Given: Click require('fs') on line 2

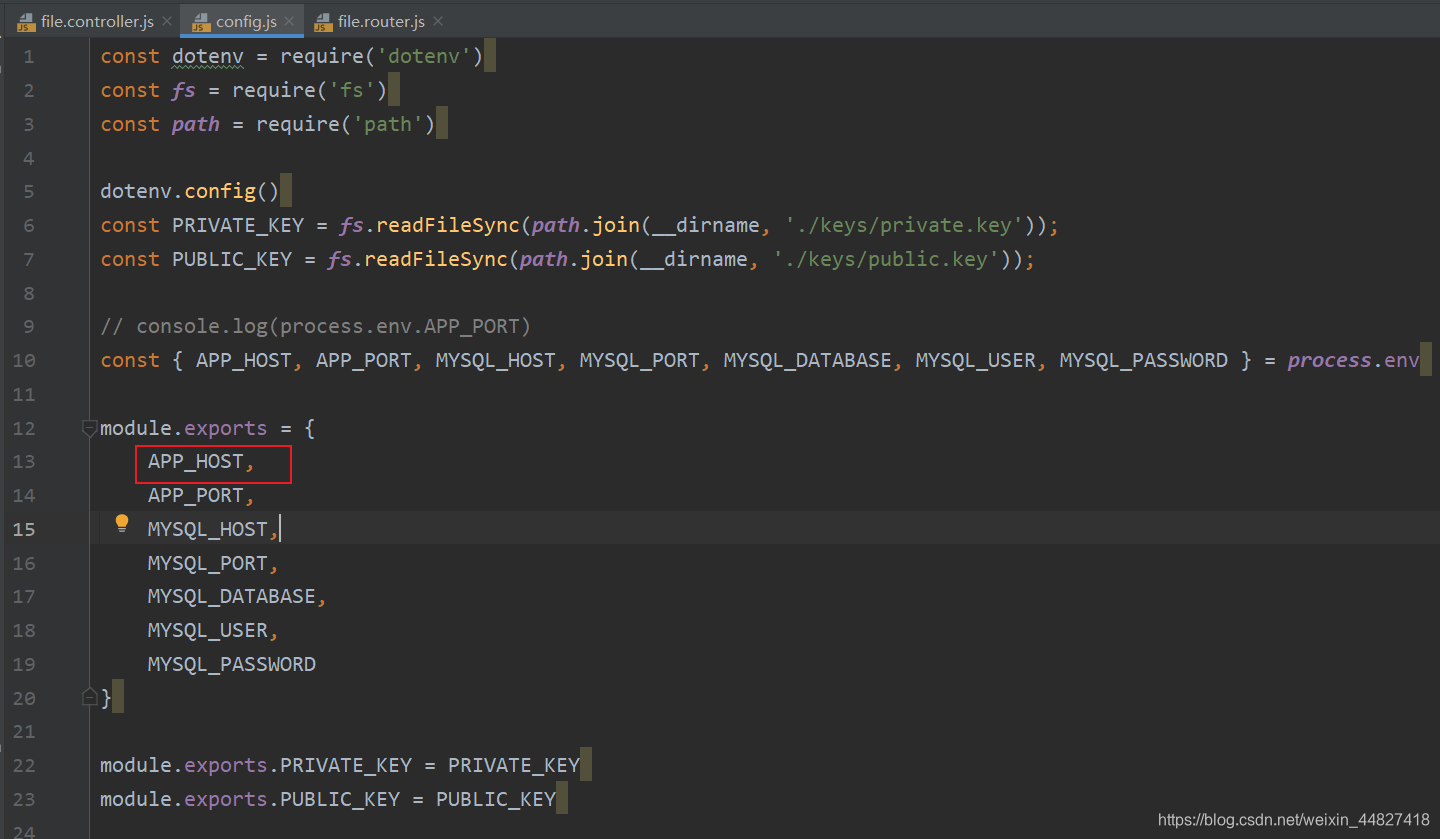Looking at the screenshot, I should [310, 91].
